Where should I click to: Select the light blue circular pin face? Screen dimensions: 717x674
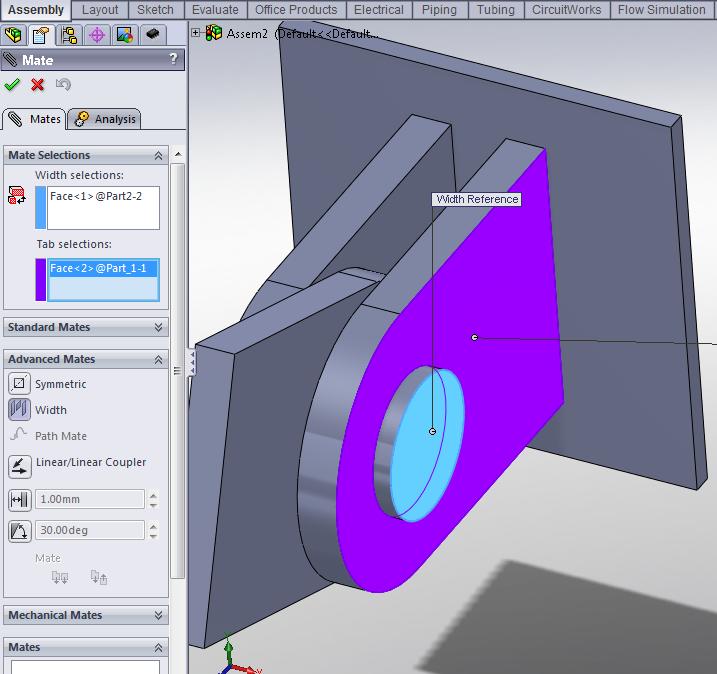(428, 448)
